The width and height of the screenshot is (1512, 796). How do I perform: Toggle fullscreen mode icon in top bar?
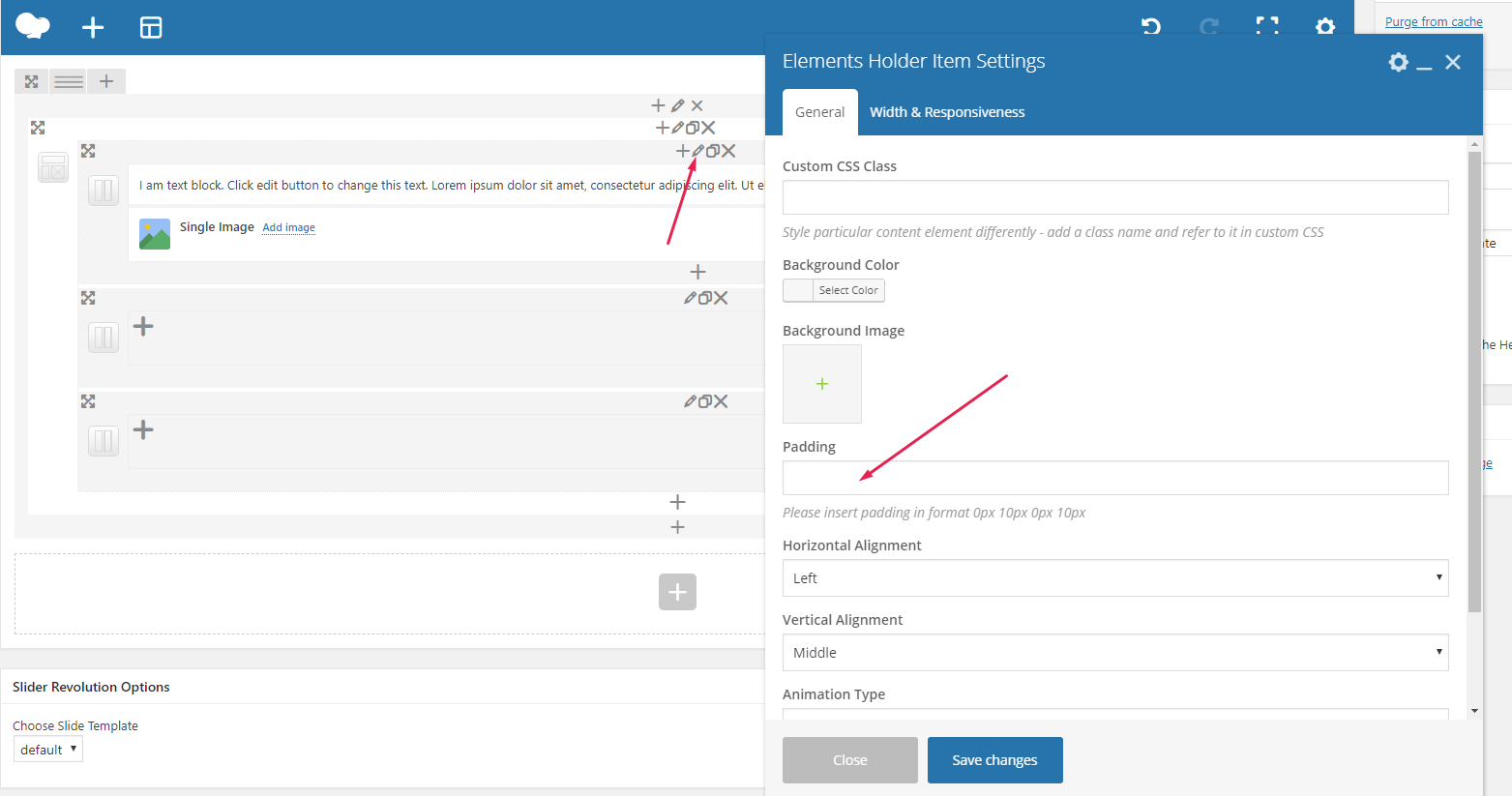click(x=1267, y=26)
